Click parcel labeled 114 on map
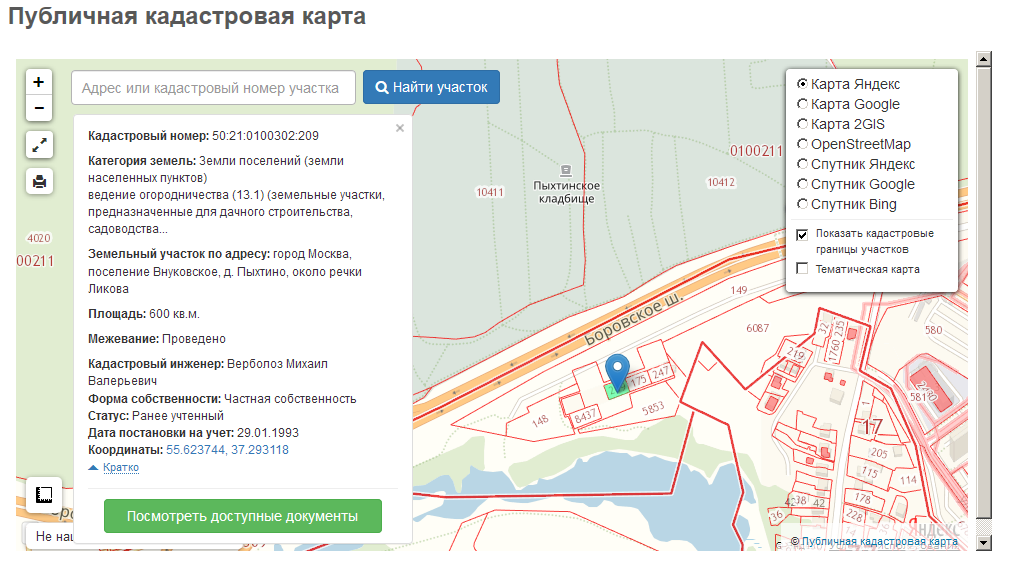The width and height of the screenshot is (1010, 564). coord(908,480)
